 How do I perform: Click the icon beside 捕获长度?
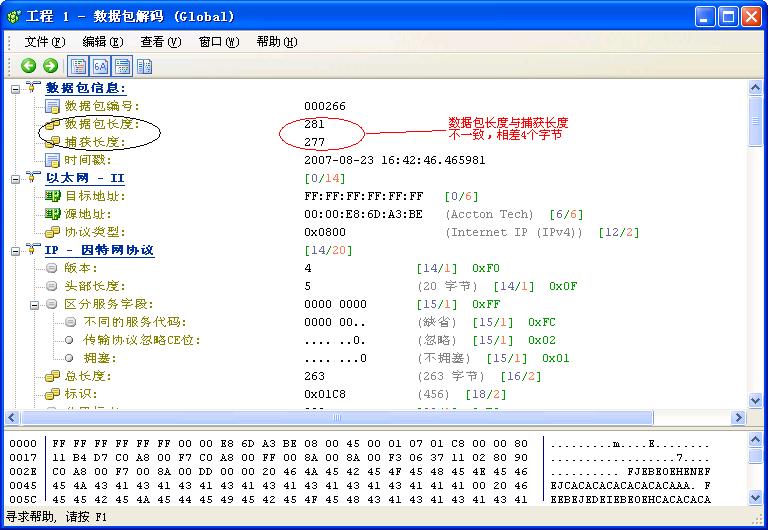[x=52, y=142]
